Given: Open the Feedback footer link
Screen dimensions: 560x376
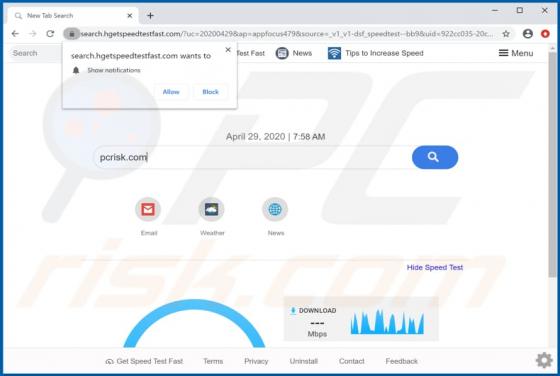Looking at the screenshot, I should click(x=401, y=361).
